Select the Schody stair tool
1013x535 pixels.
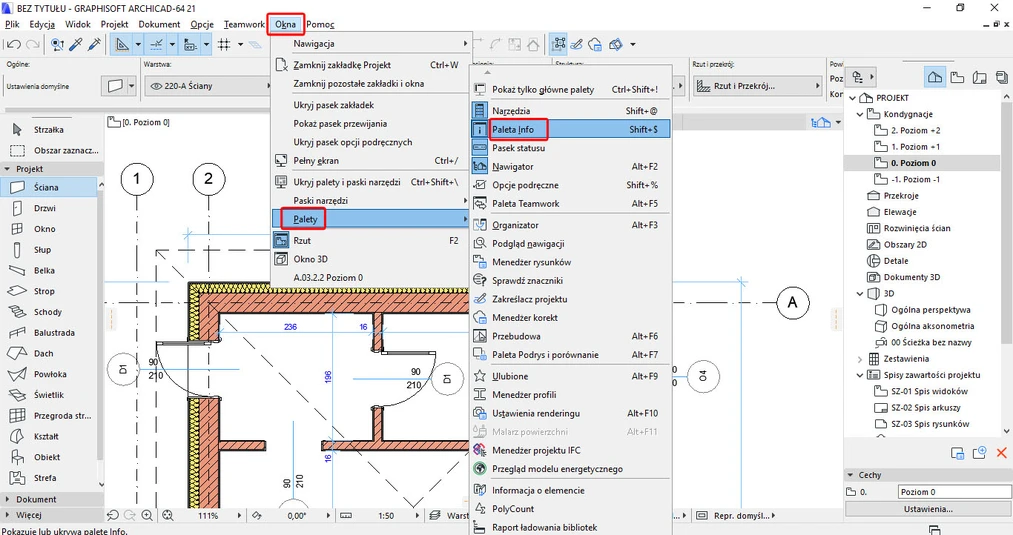[49, 311]
